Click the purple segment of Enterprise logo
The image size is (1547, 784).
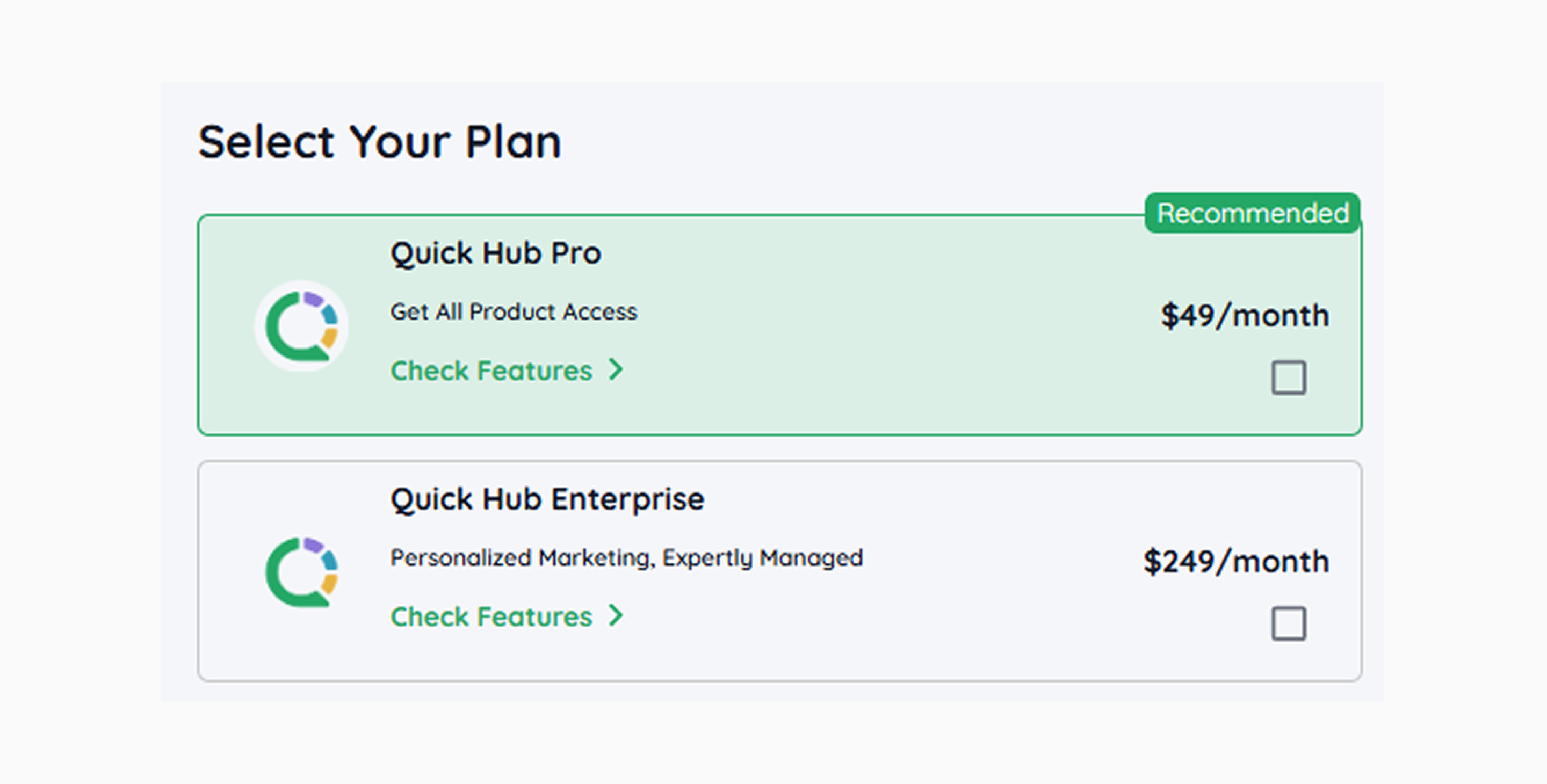point(313,545)
